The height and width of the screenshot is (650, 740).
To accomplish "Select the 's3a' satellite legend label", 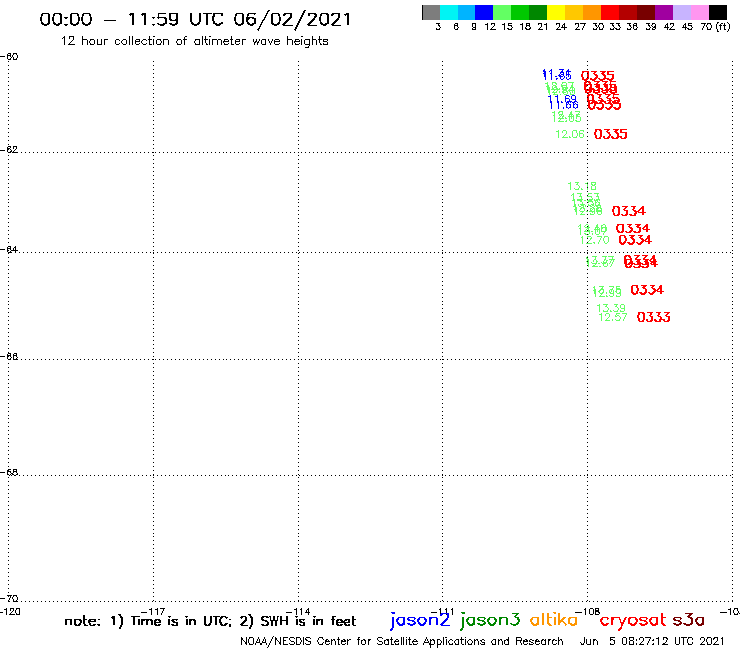I will (x=688, y=620).
